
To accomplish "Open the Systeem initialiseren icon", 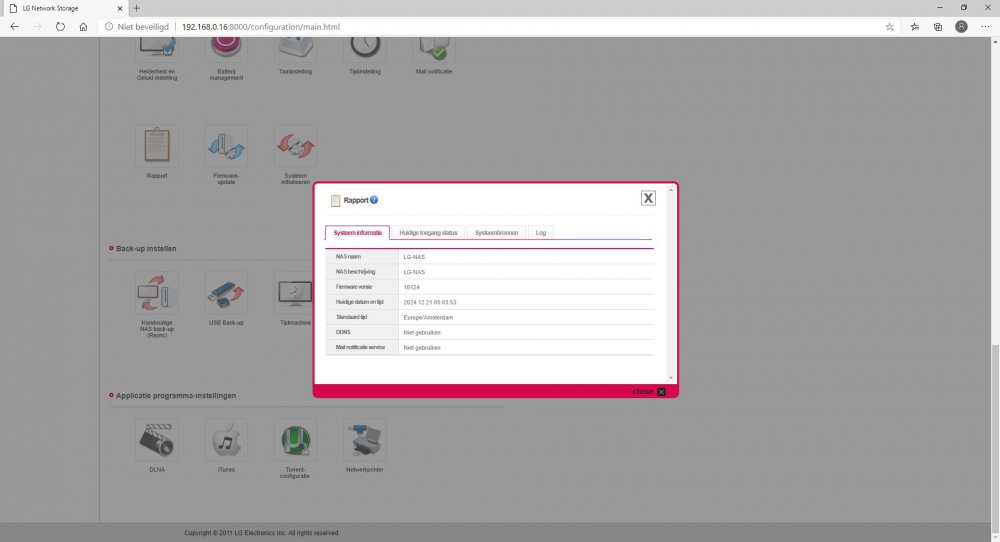I will (x=295, y=146).
